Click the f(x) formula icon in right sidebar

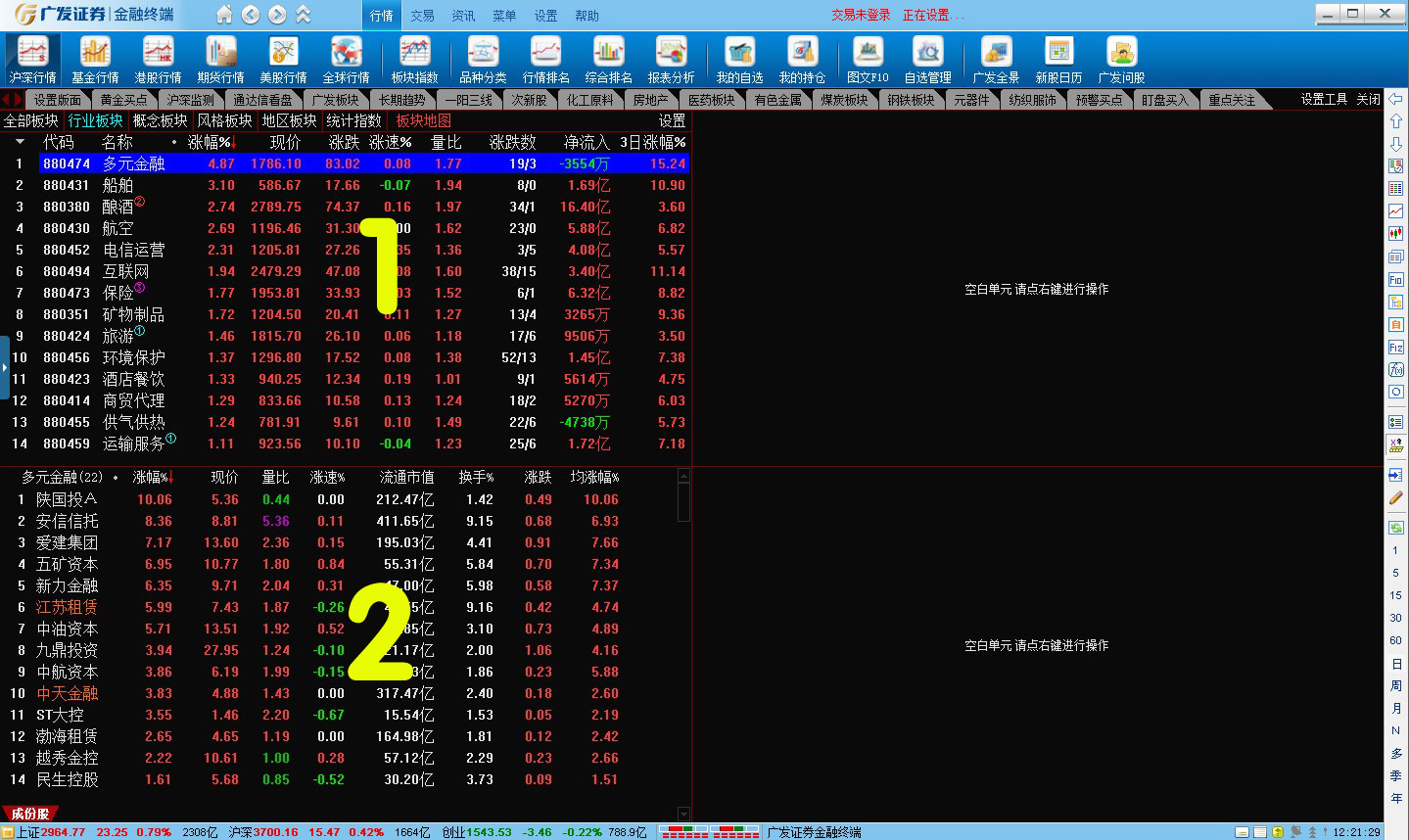pyautogui.click(x=1395, y=369)
